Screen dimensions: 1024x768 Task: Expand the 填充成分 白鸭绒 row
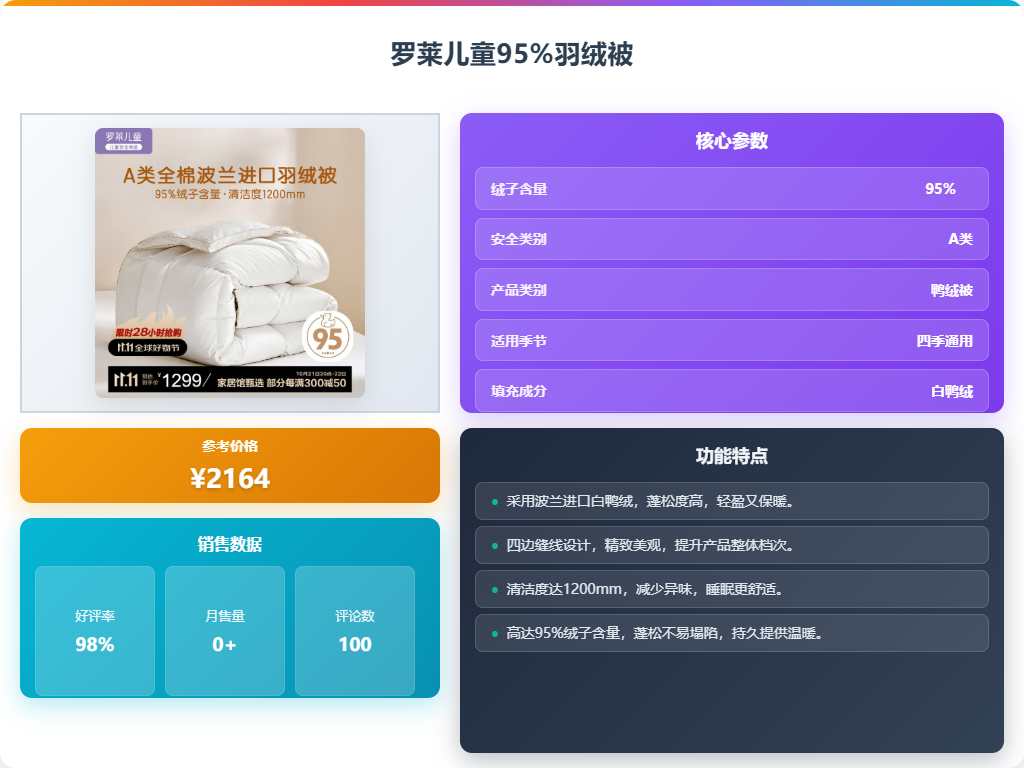pos(731,390)
